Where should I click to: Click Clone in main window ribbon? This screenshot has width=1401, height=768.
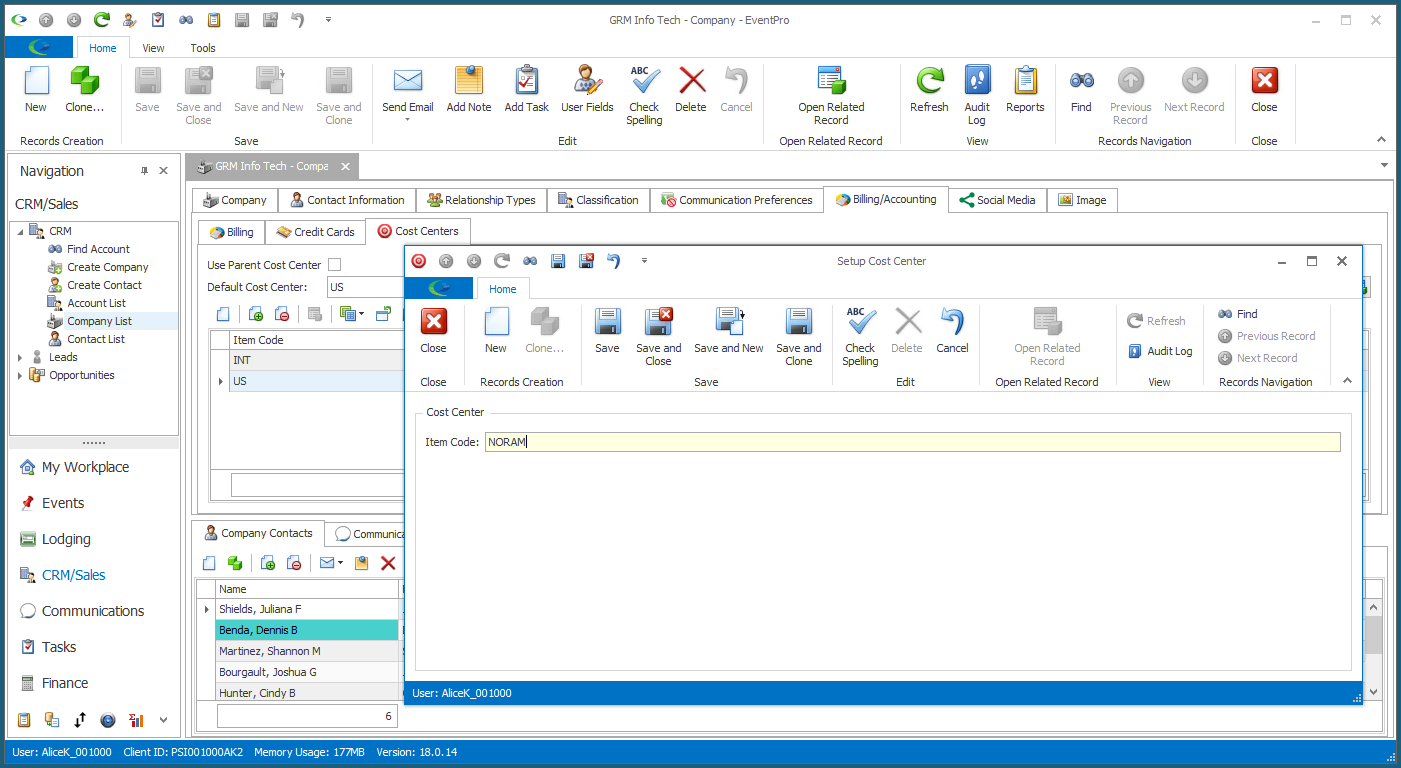point(84,90)
